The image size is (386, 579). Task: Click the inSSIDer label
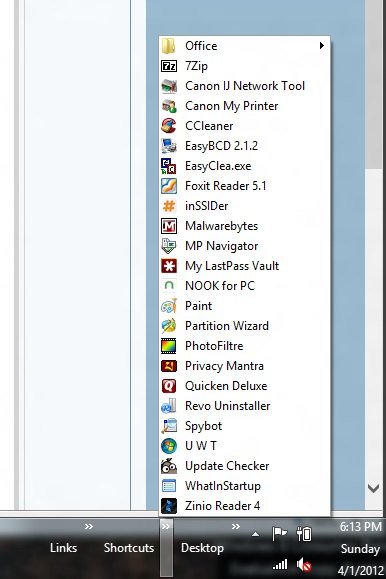pyautogui.click(x=206, y=206)
